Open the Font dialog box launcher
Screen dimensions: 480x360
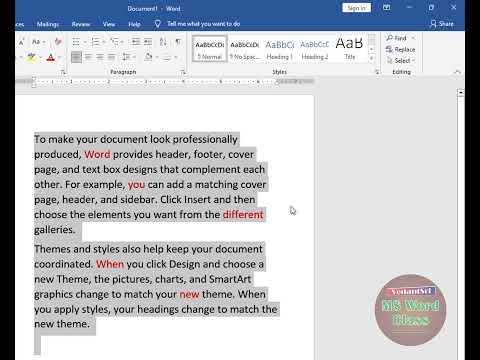63,72
